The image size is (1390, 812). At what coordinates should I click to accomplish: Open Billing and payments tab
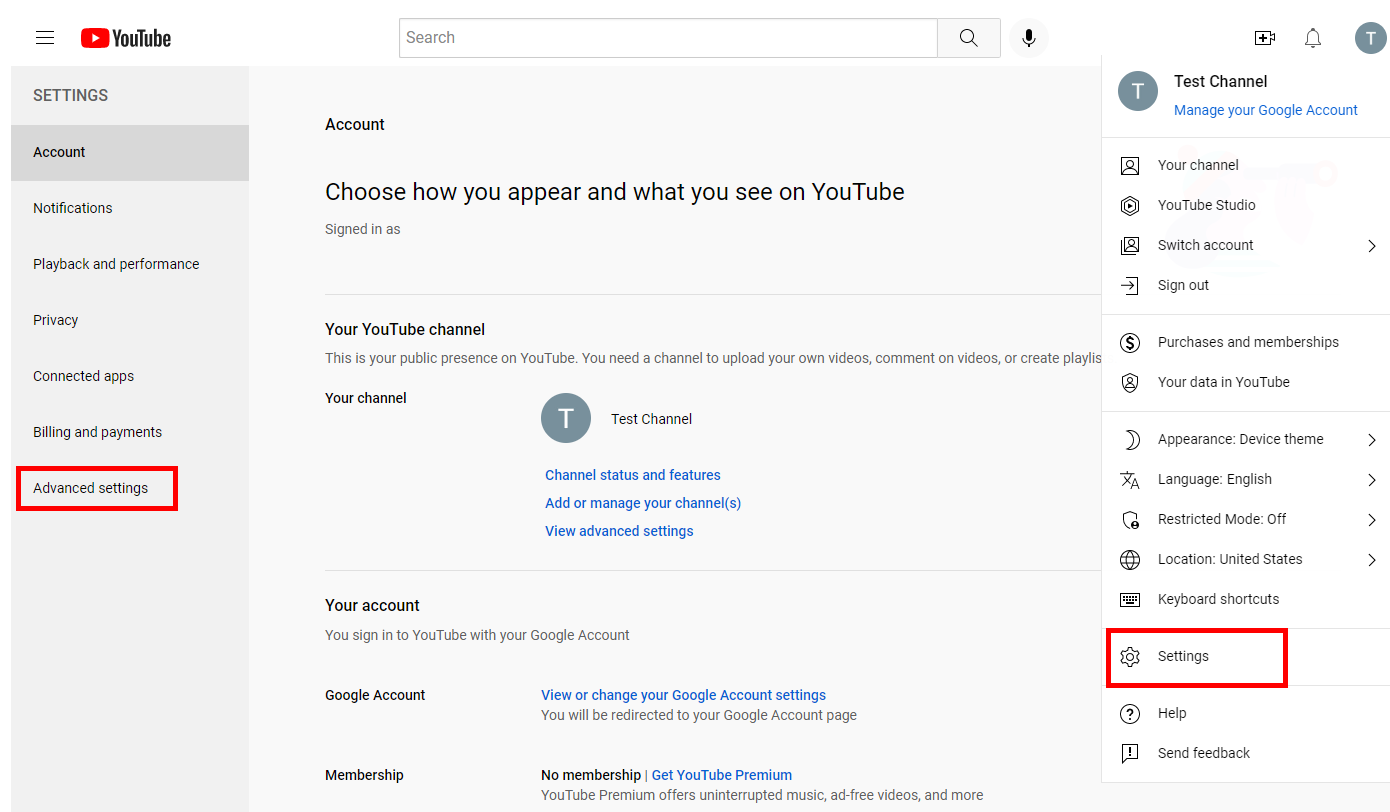130,432
